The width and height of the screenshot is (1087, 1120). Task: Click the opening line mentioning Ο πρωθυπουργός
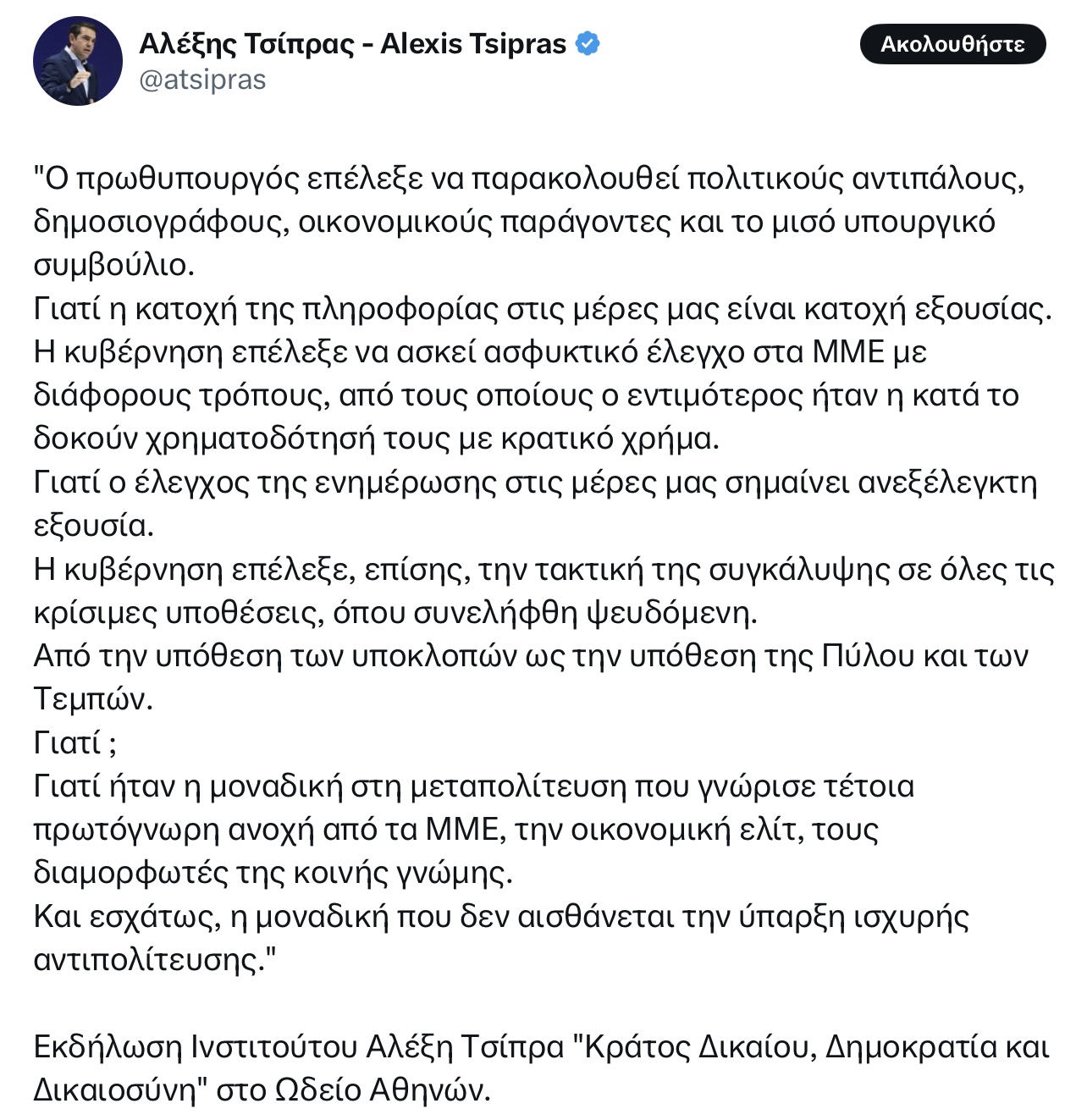[530, 179]
